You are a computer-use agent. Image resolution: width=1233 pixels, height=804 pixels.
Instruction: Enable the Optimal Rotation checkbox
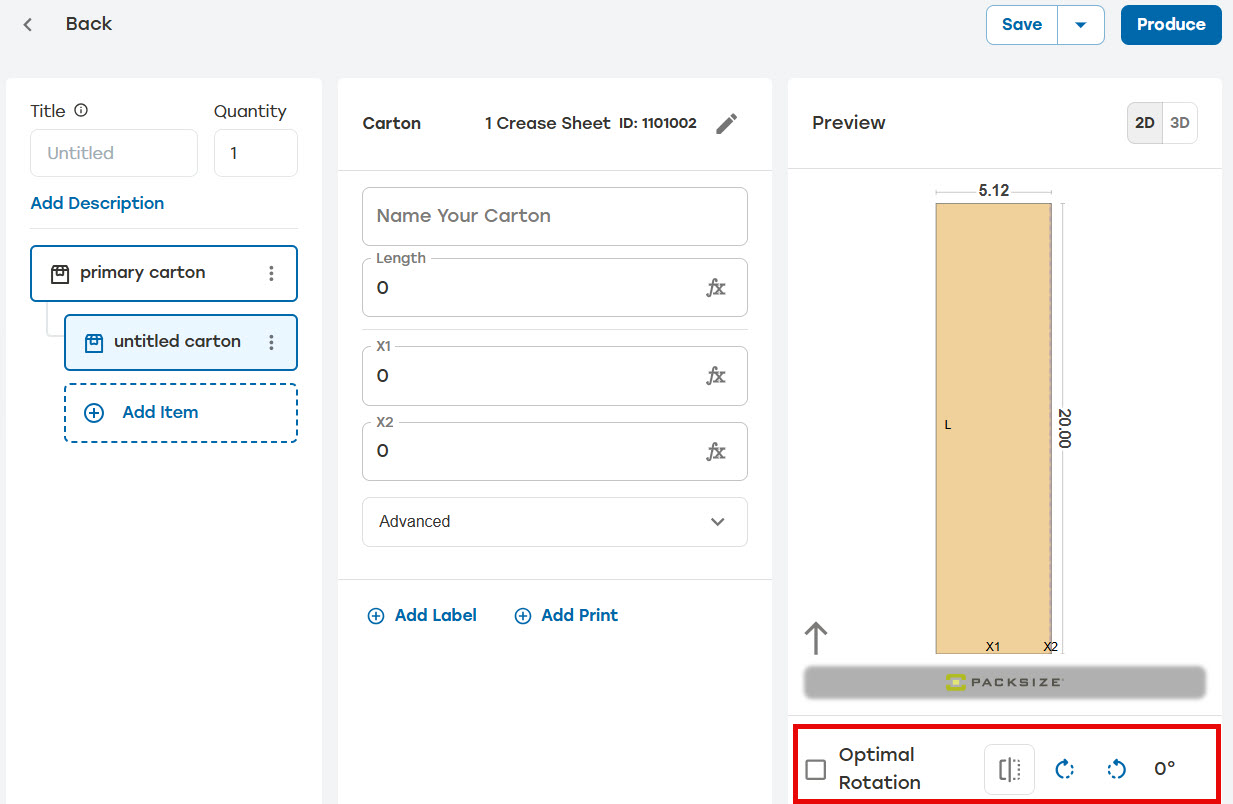[816, 769]
